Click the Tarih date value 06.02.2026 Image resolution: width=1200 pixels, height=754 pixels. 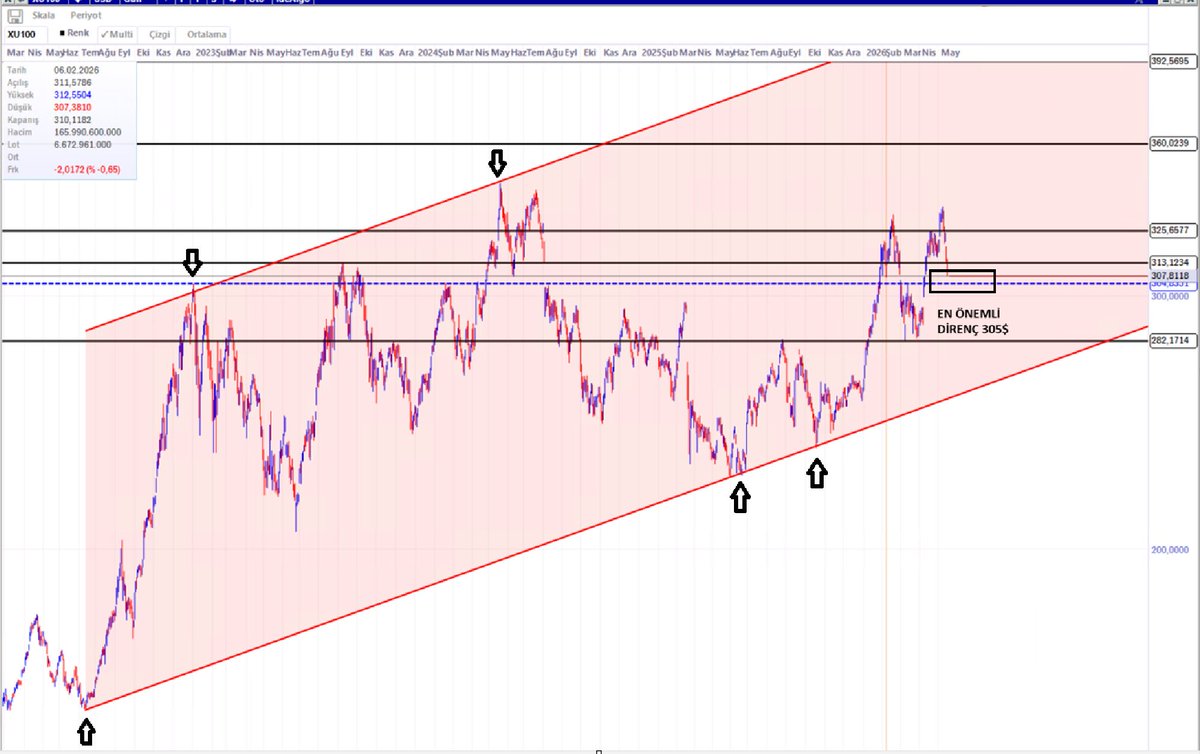click(x=76, y=70)
